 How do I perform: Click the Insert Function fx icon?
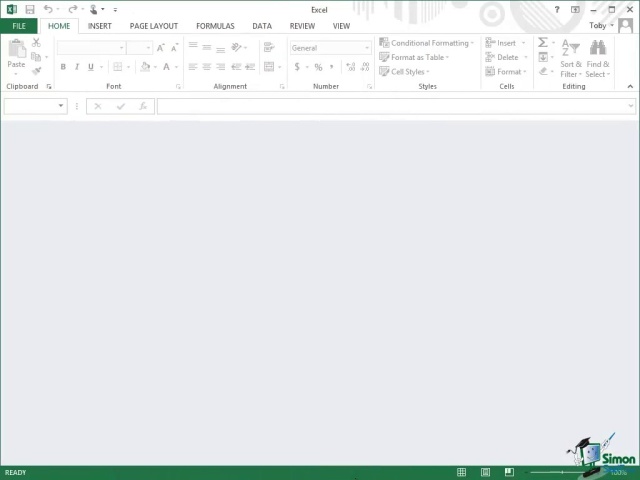tap(143, 106)
